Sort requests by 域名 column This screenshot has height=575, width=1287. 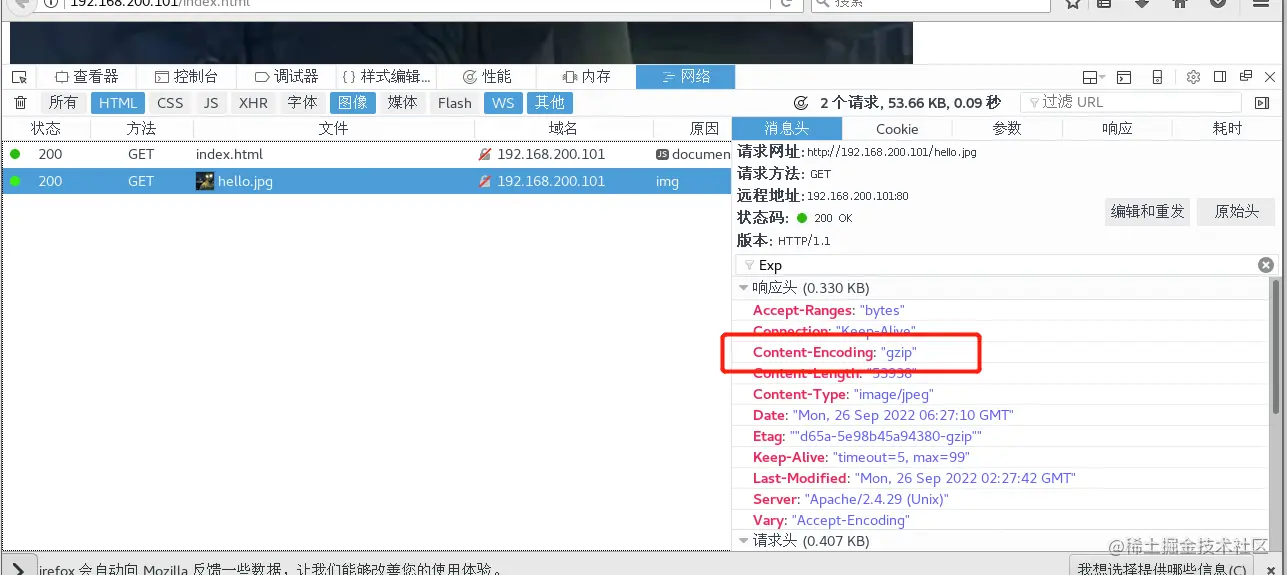tap(564, 128)
